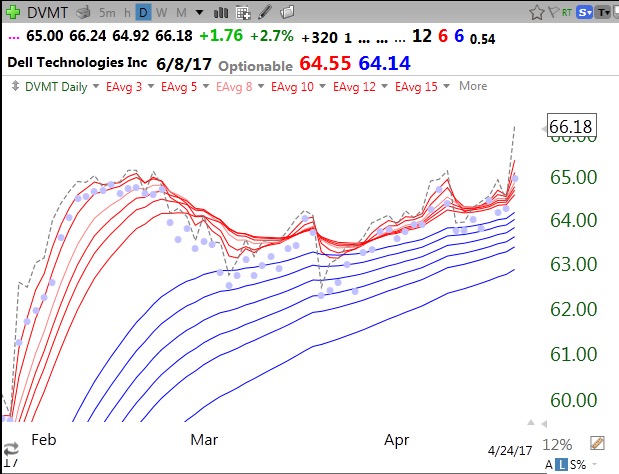Click the up triangle scale arrow
Viewport: 619px width, 474px height.
[x=531, y=423]
